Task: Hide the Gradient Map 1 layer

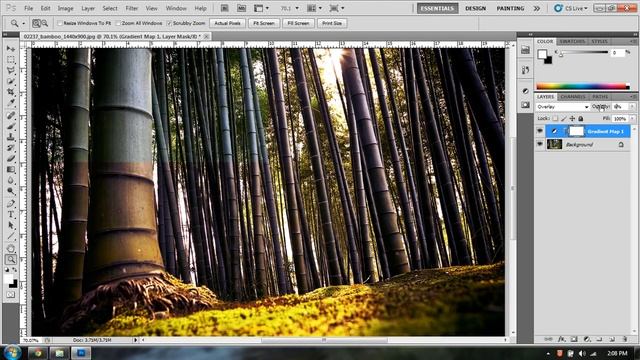Action: coord(540,131)
